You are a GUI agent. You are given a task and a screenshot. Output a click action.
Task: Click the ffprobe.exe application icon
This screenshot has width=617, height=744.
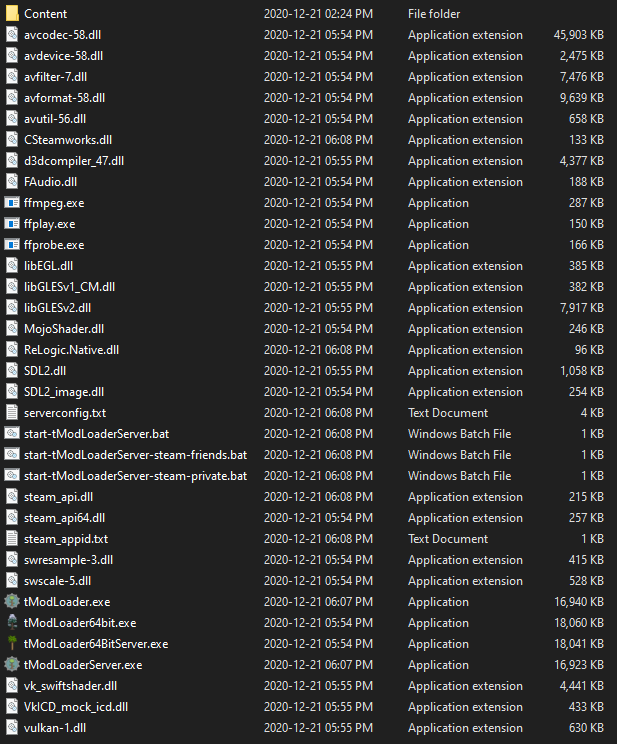coord(12,245)
